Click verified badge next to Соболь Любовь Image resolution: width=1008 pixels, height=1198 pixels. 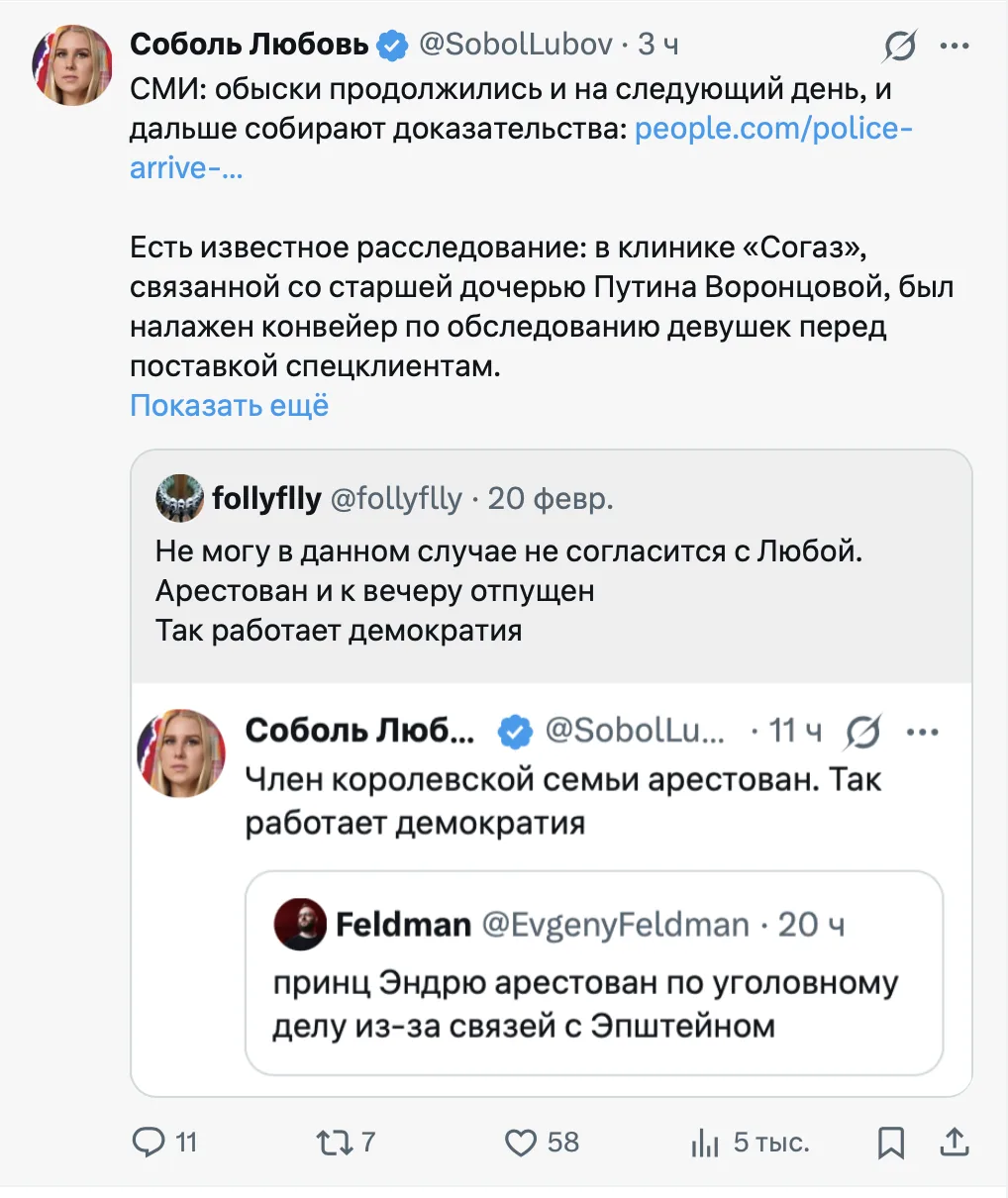pyautogui.click(x=393, y=45)
